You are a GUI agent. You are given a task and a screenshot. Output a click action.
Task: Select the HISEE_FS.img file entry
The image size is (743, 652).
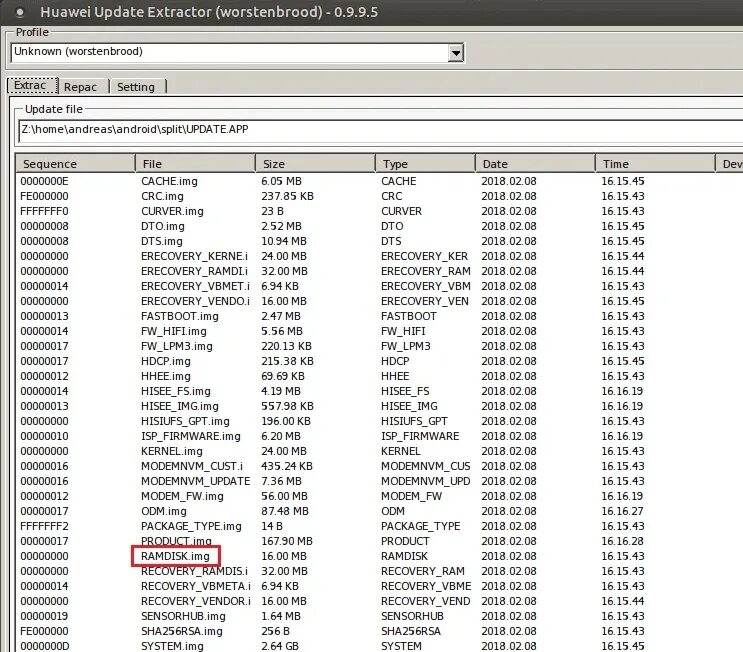coord(176,391)
